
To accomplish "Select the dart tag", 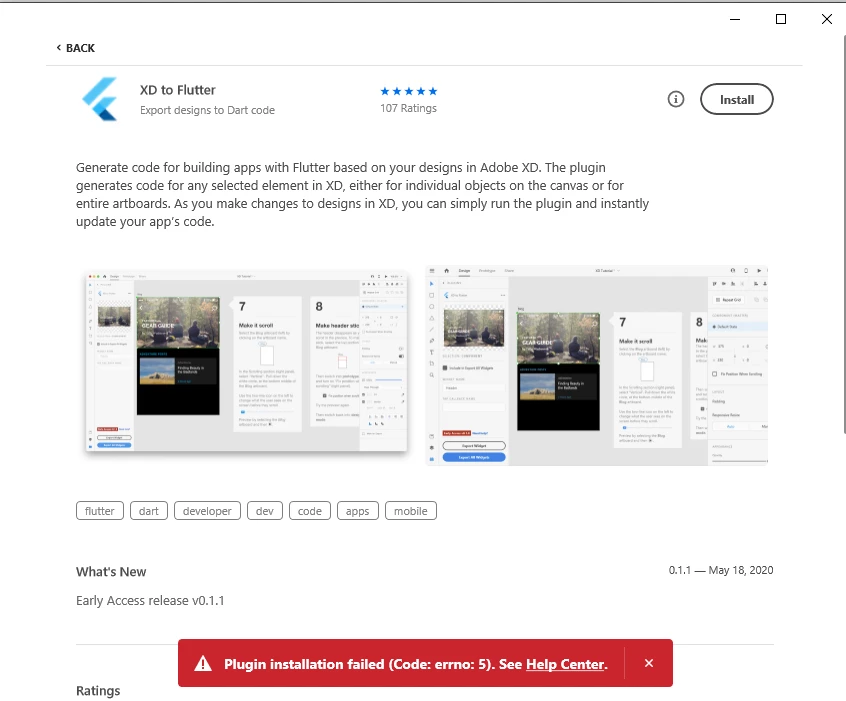I will click(x=149, y=511).
